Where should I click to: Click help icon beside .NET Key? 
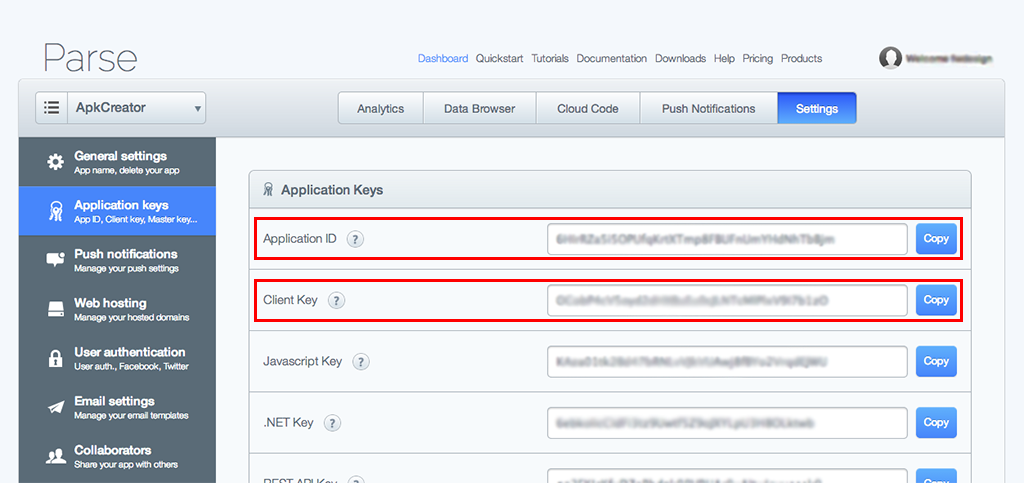coord(332,423)
